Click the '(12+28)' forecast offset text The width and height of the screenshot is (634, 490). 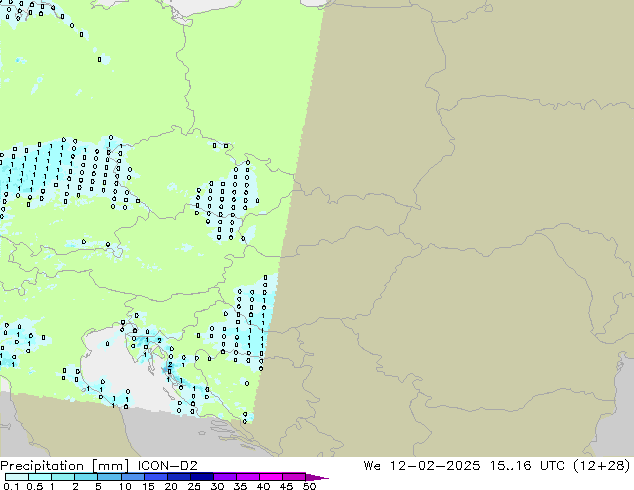602,466
